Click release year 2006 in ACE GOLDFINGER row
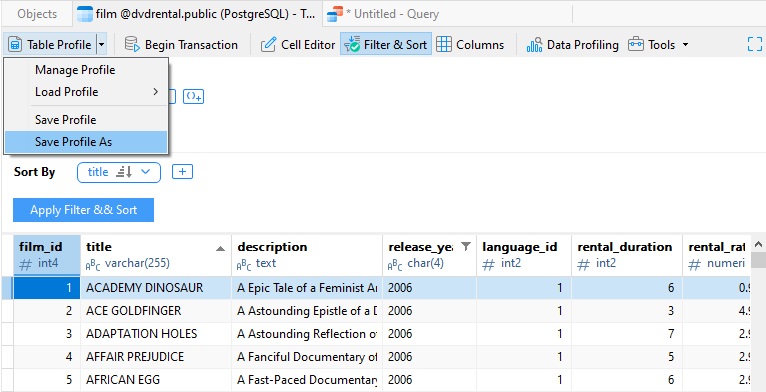The height and width of the screenshot is (392, 766). coord(429,311)
